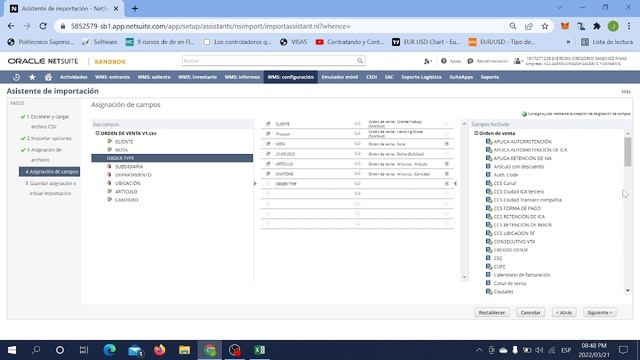Click the field icon next to Auth. Code
The image size is (640, 360).
click(488, 175)
